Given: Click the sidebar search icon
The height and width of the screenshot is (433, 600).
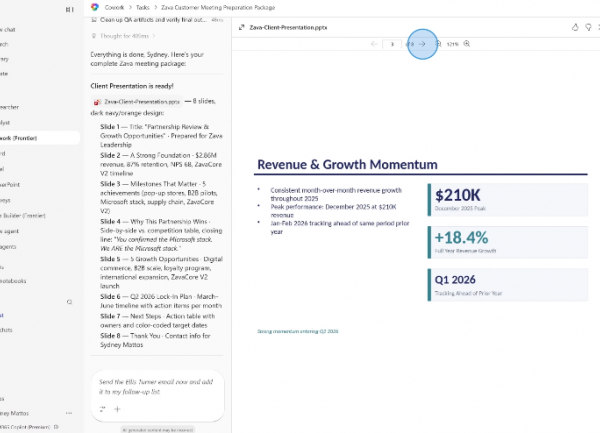Looking at the screenshot, I should [69, 301].
